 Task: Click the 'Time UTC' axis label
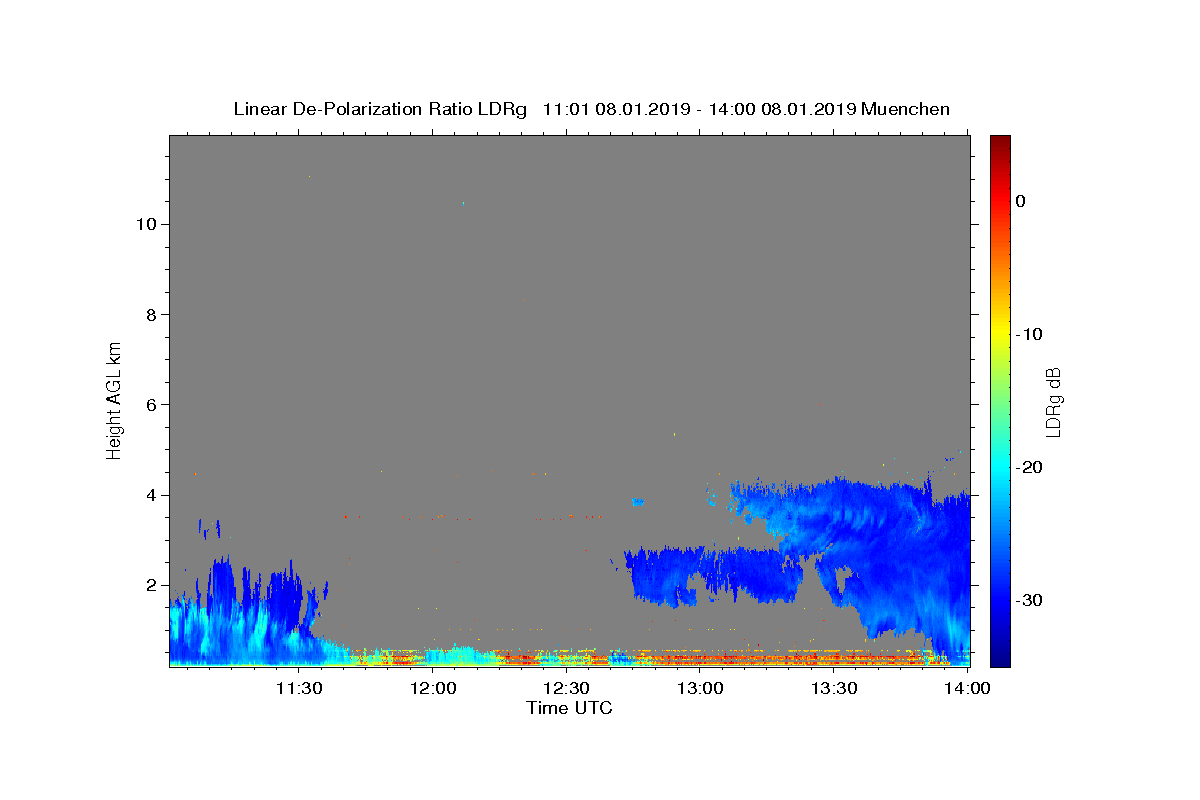click(569, 708)
